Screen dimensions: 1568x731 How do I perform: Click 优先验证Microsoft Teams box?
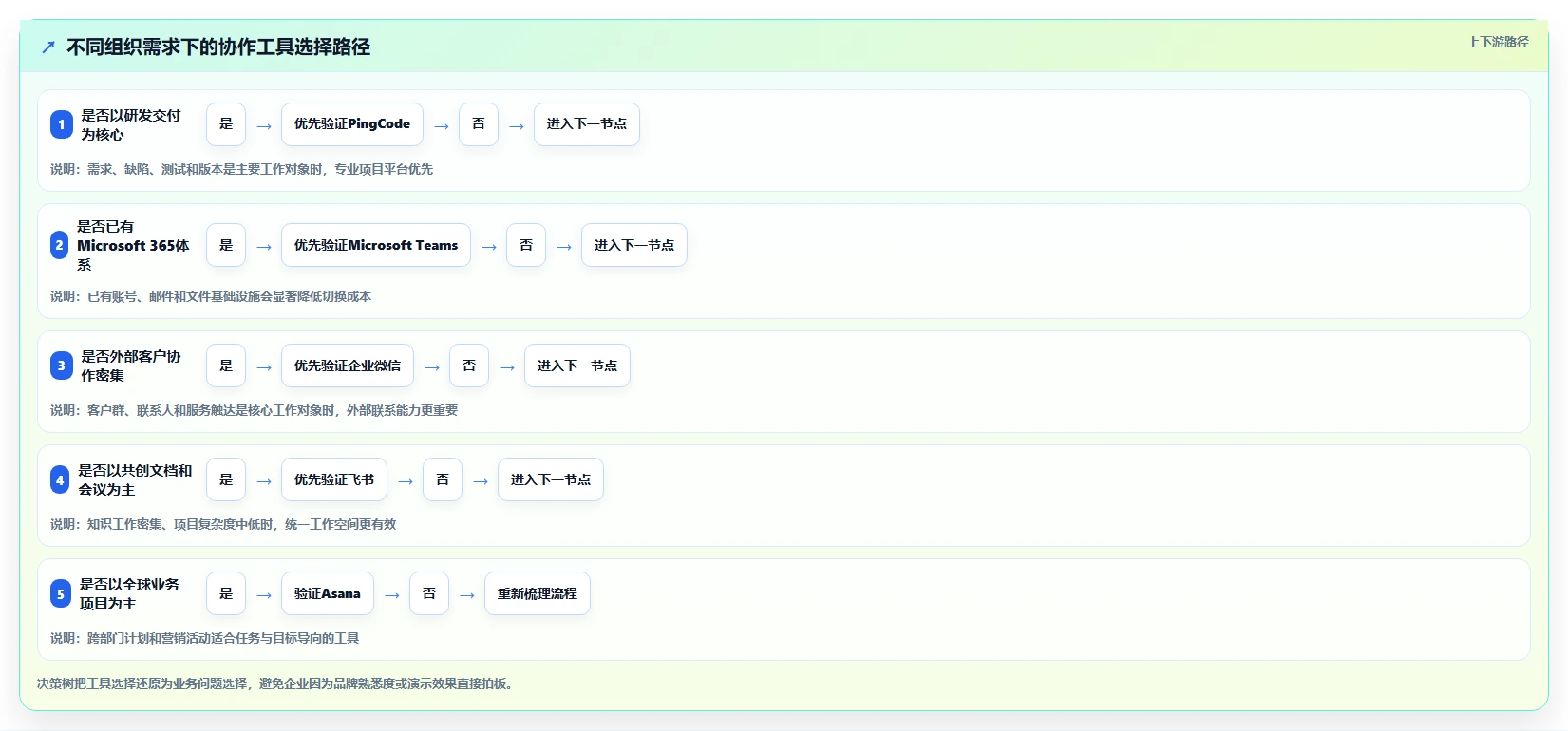point(376,245)
